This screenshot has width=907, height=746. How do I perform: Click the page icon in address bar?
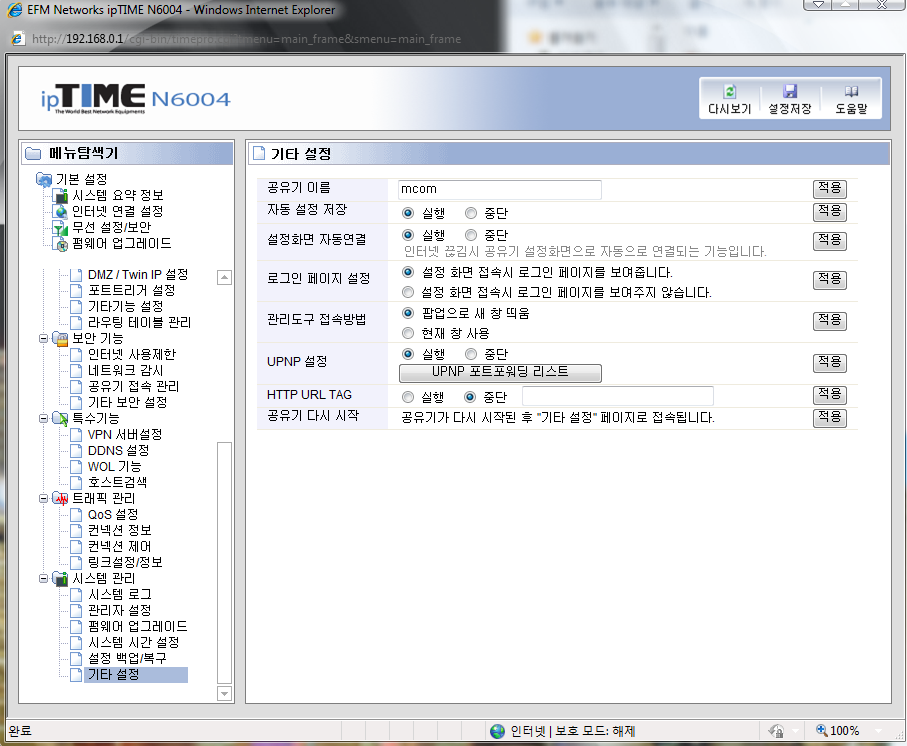tap(18, 39)
